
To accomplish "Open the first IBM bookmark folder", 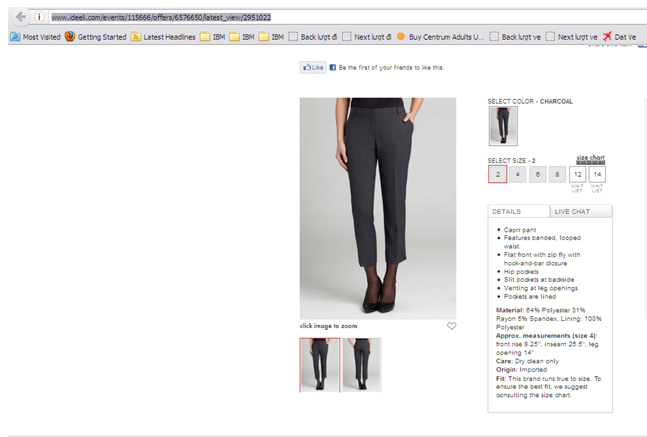I will [x=212, y=37].
